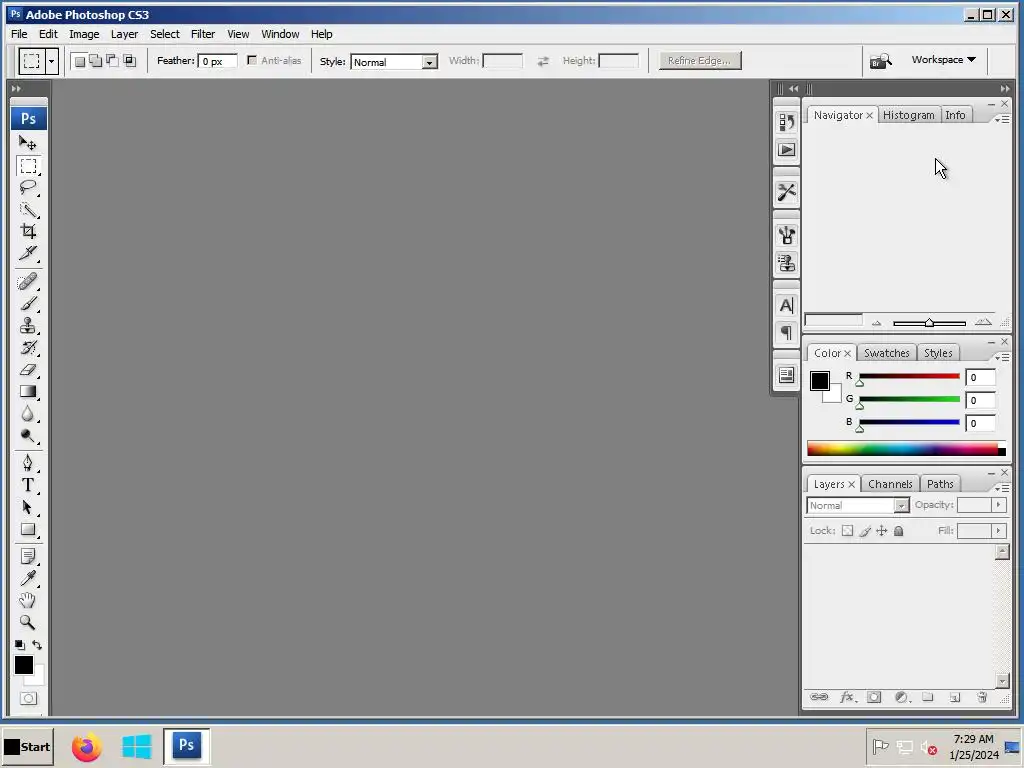This screenshot has height=768, width=1024.
Task: Choose Intersect with selection mode
Action: pos(129,61)
